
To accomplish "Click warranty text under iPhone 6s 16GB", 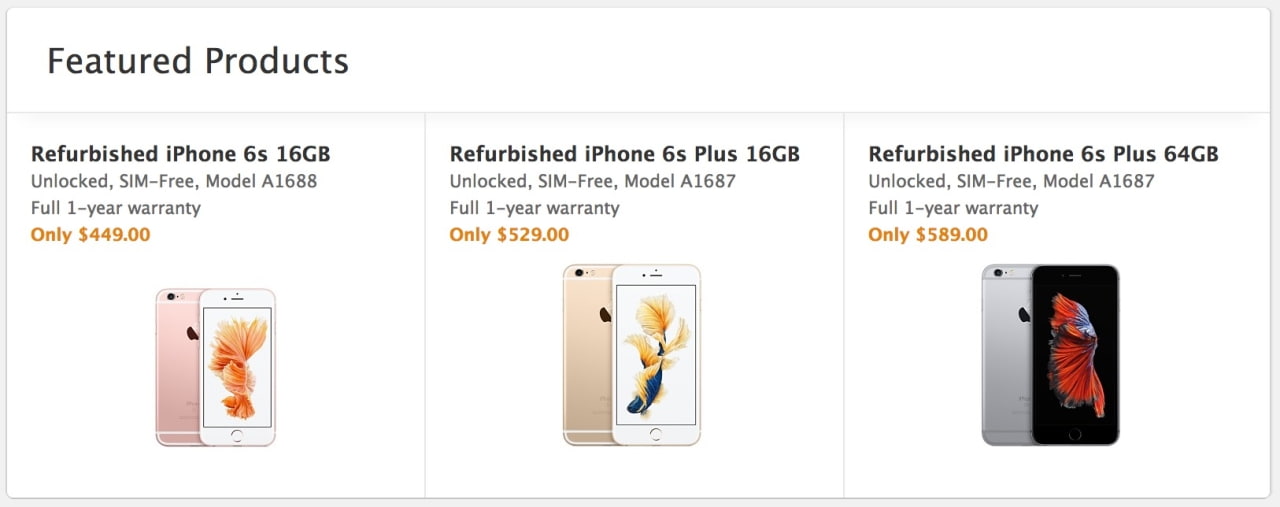I will tap(116, 208).
